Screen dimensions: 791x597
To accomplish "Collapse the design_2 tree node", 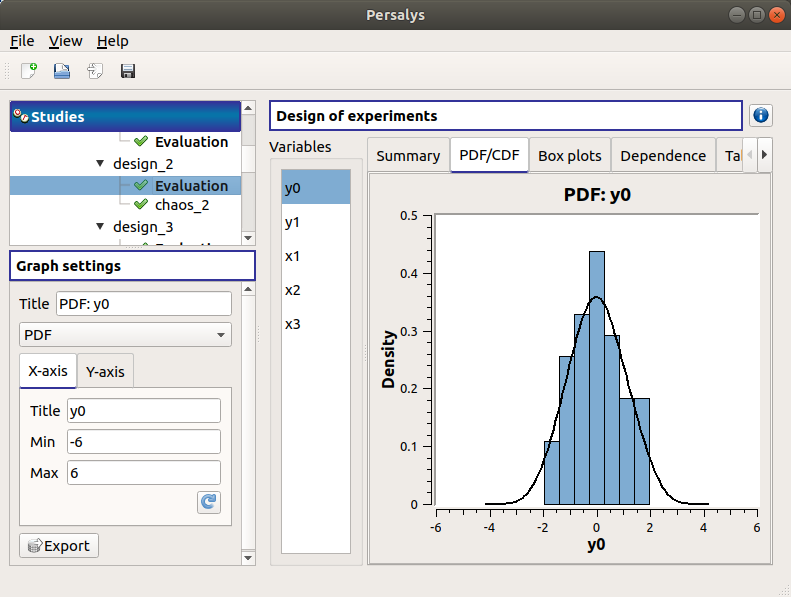I will (x=99, y=164).
